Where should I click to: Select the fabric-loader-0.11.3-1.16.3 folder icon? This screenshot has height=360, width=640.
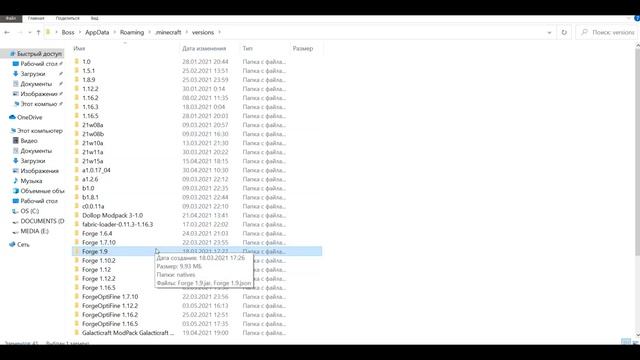pos(76,224)
